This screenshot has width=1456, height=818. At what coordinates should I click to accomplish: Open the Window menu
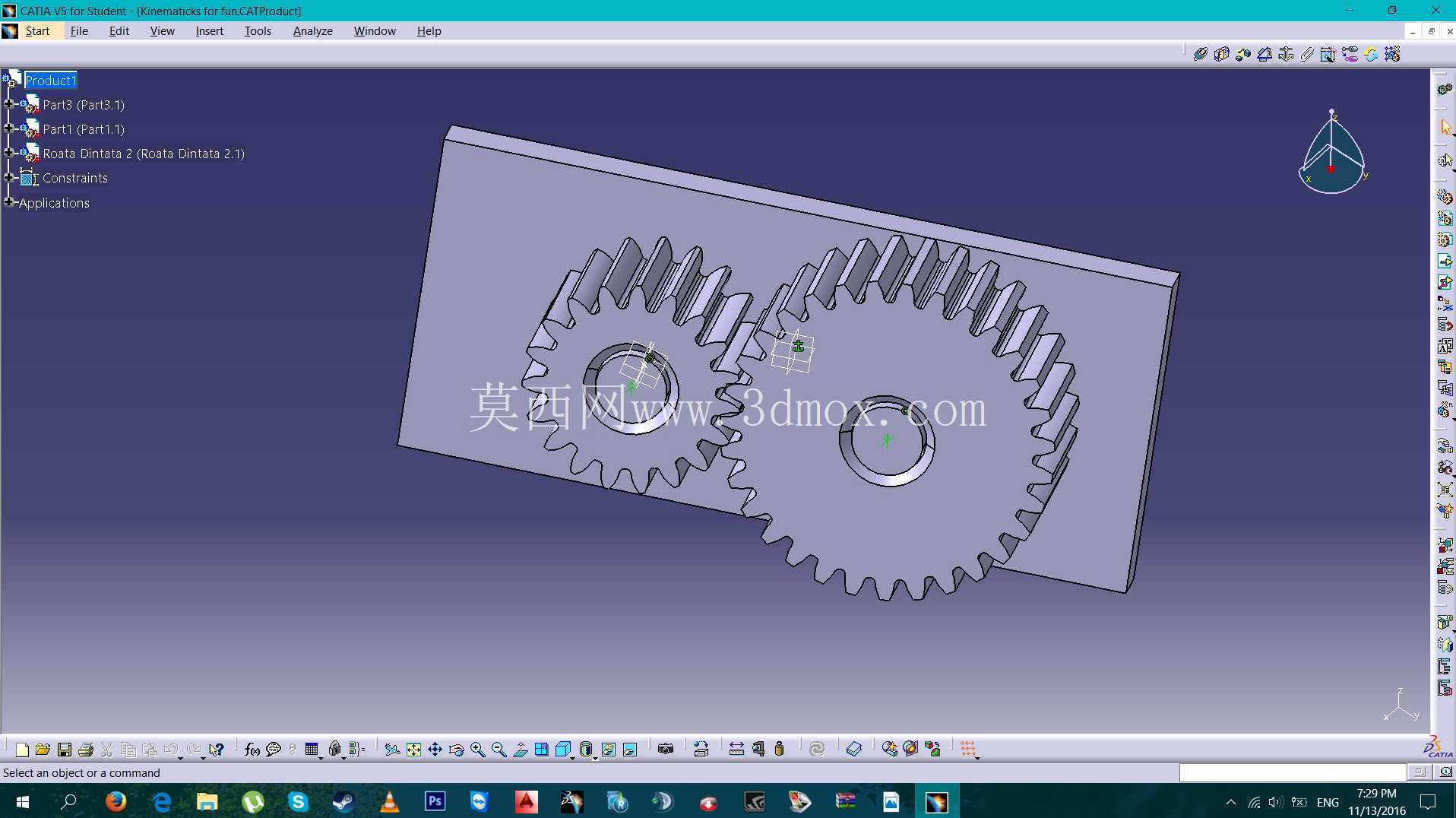tap(375, 31)
